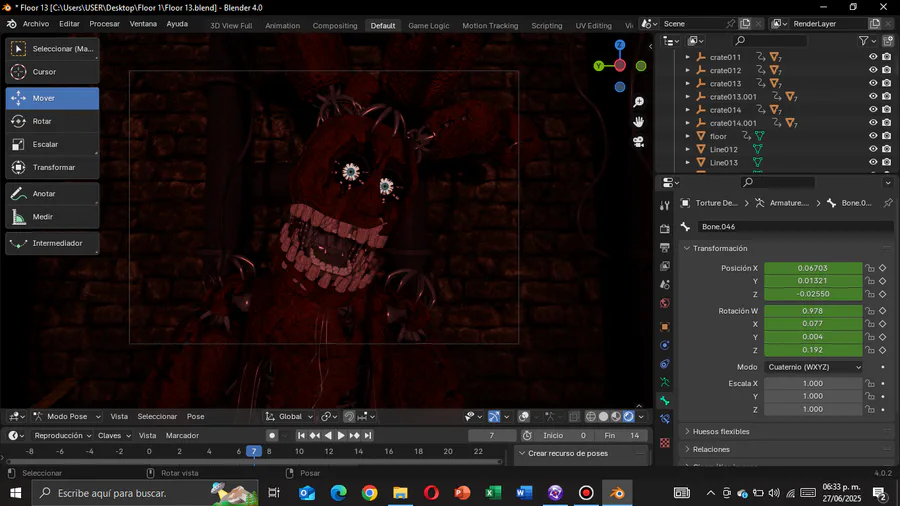This screenshot has width=900, height=506.
Task: Pick the Anotar annotation tool
Action: point(52,193)
